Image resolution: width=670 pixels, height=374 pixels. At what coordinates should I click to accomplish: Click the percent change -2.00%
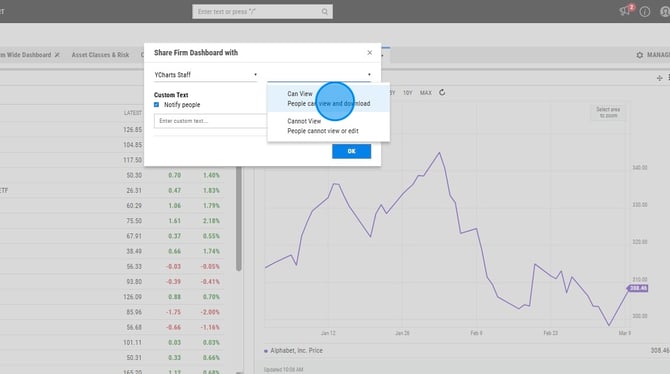[210, 312]
